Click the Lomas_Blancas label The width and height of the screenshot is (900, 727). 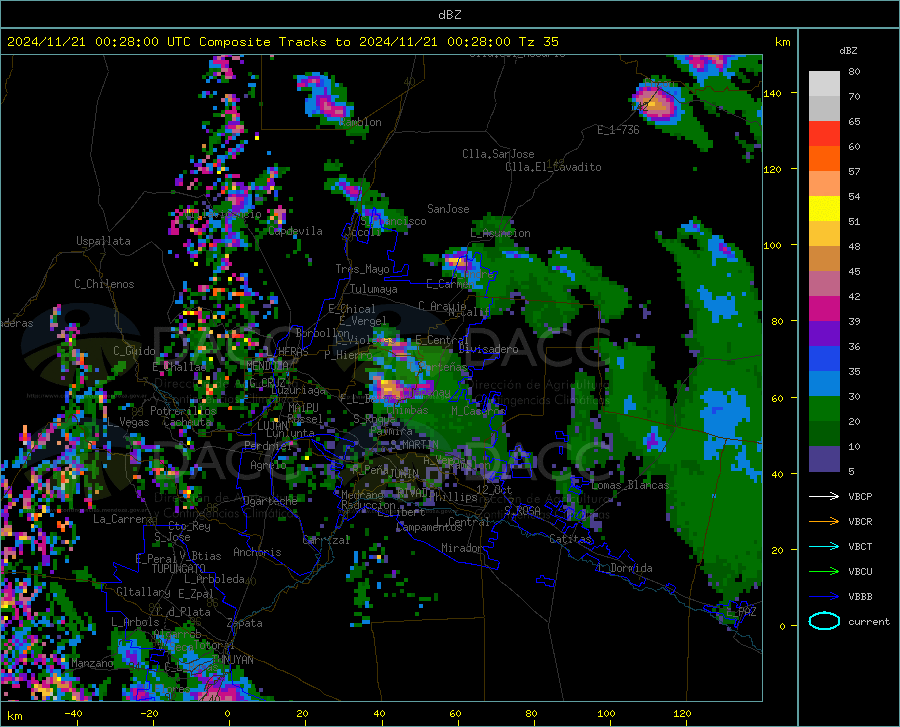click(630, 485)
